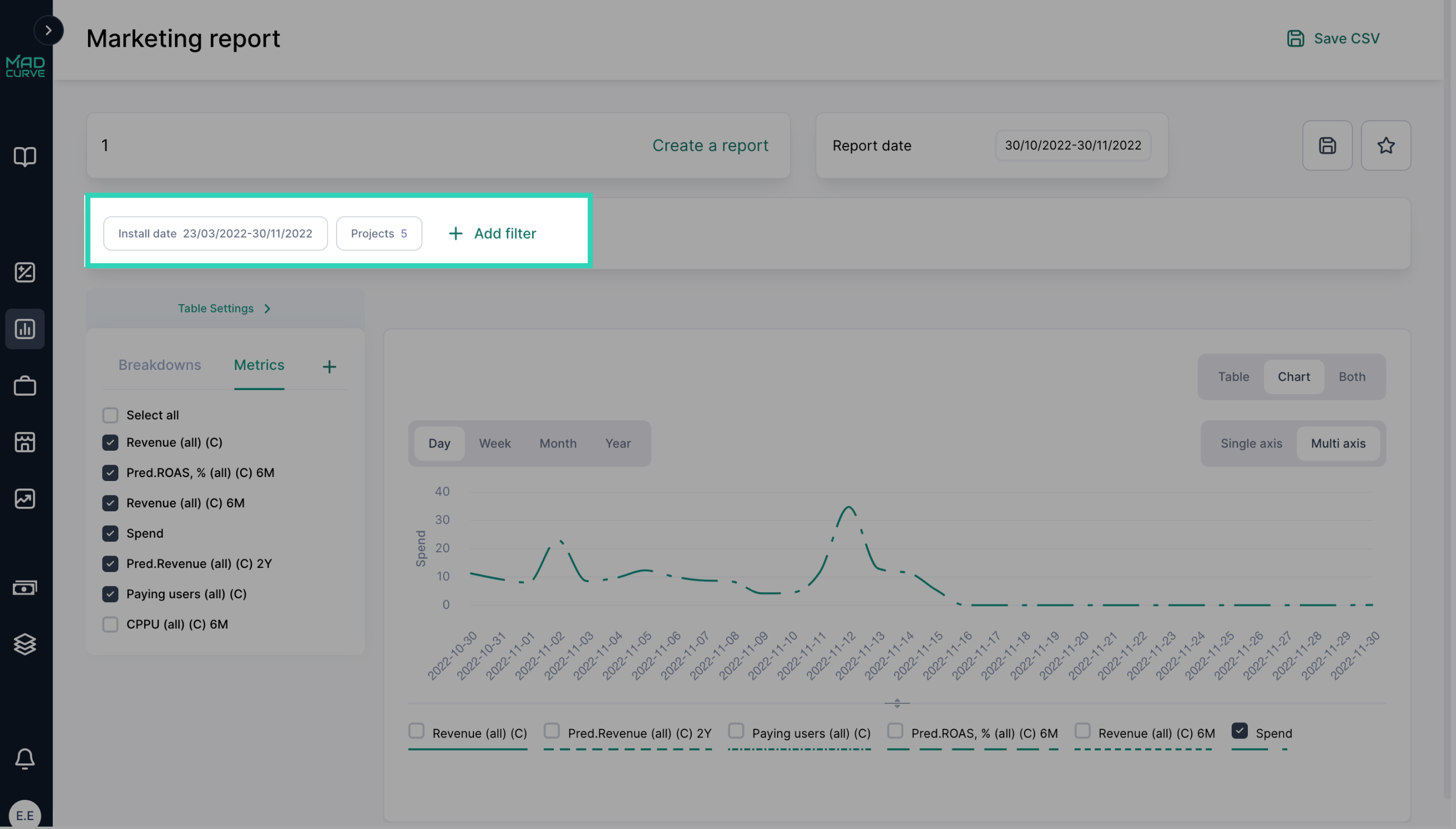The width and height of the screenshot is (1456, 829).
Task: Open the Projects filter dropdown
Action: (x=379, y=233)
